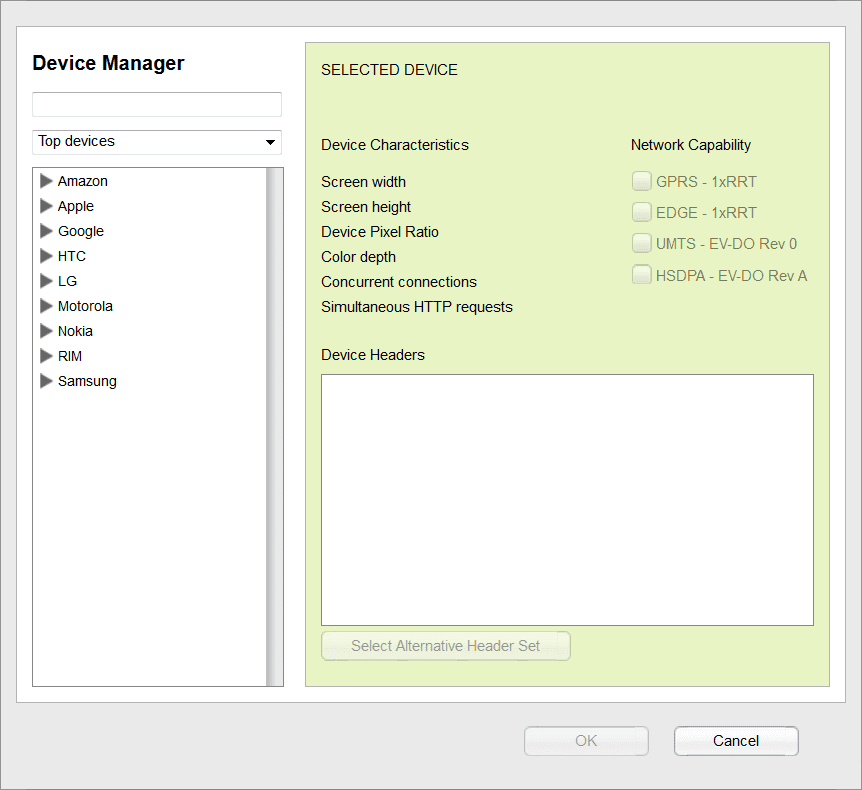Click the OK button
The image size is (862, 790).
586,741
